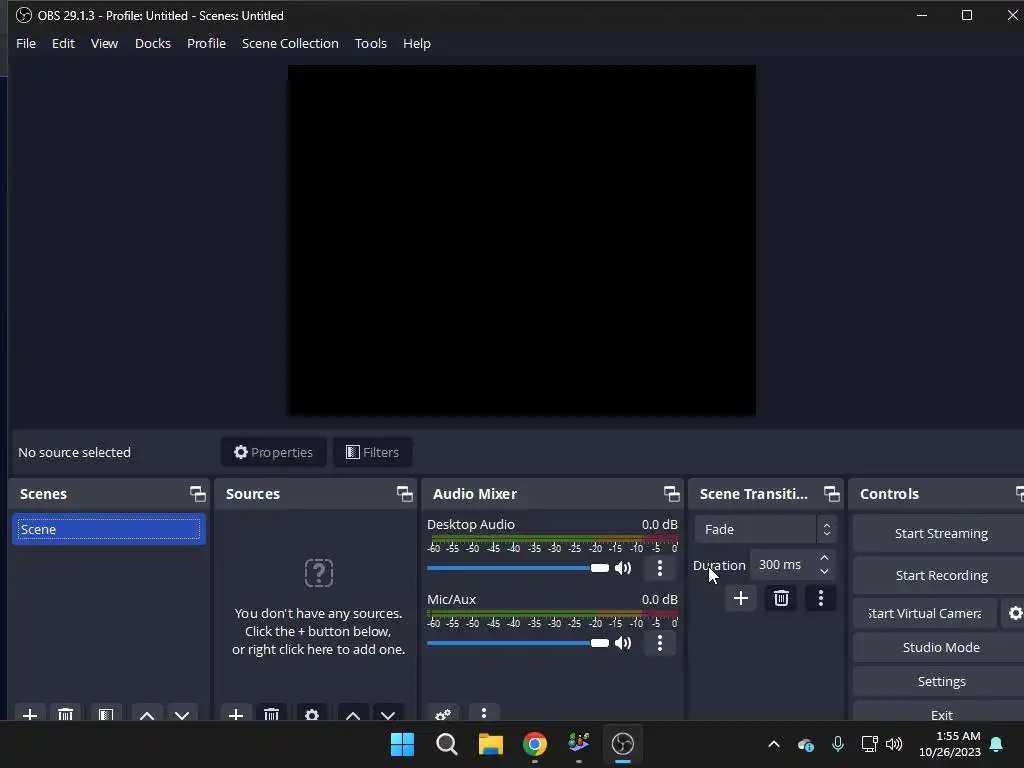Move source down arrow in Sources dock

click(x=388, y=714)
